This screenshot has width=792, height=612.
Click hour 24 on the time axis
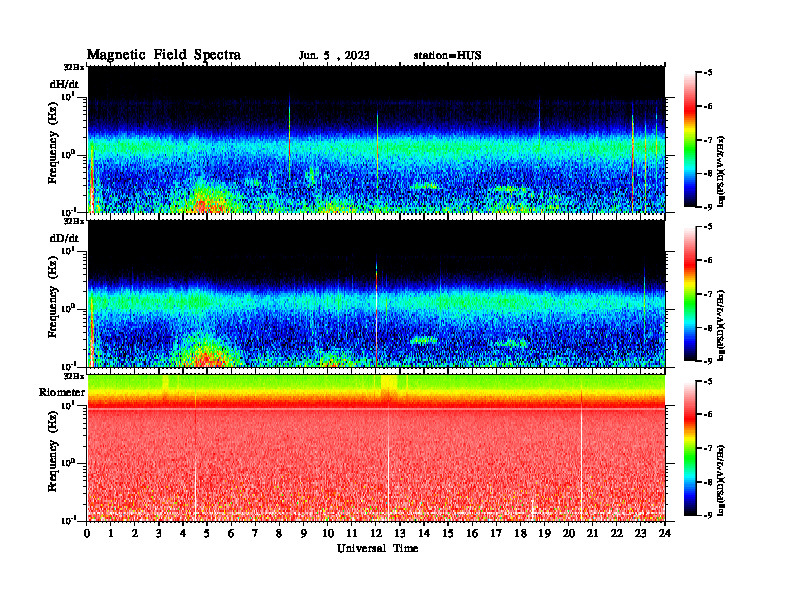tap(664, 534)
